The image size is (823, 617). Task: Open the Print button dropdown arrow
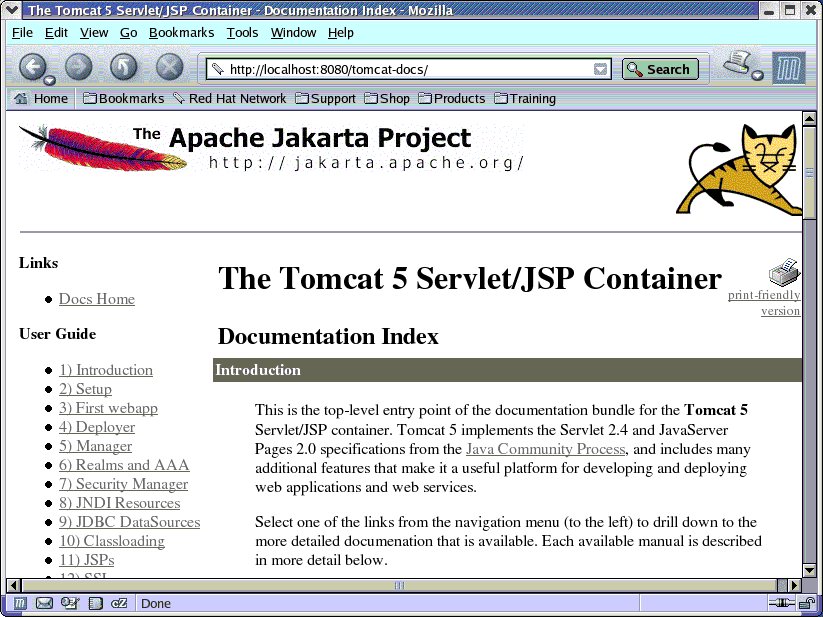point(757,76)
